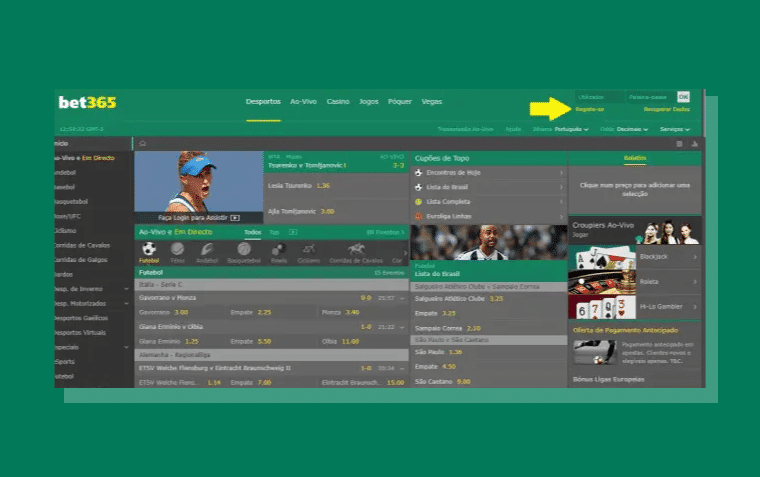Click the play icon beside Faça Login para Assistir
The width and height of the screenshot is (760, 477).
click(x=235, y=218)
